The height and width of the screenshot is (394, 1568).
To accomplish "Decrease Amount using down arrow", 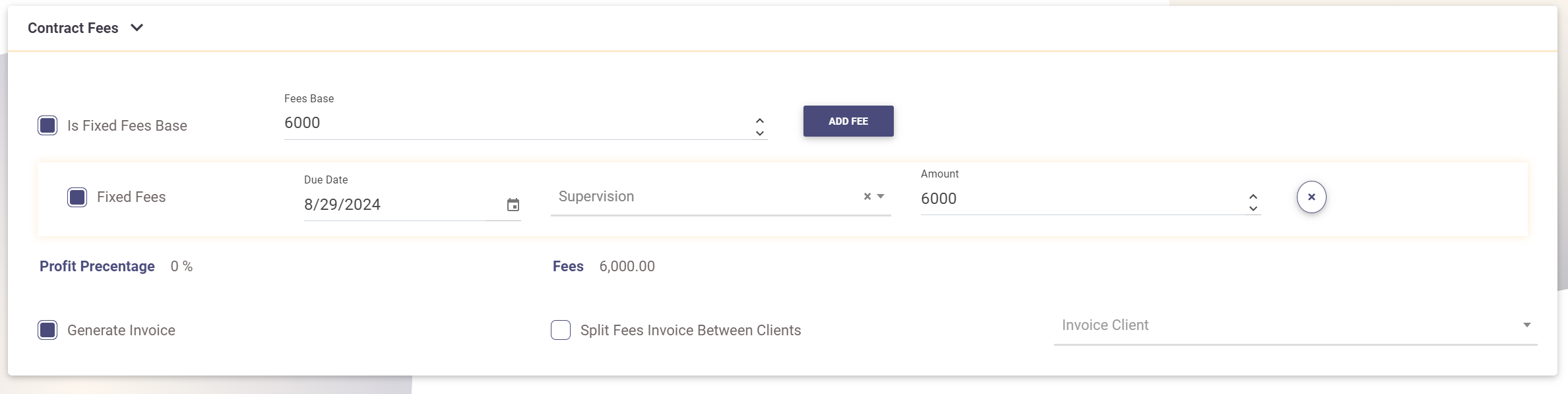I will point(1253,209).
